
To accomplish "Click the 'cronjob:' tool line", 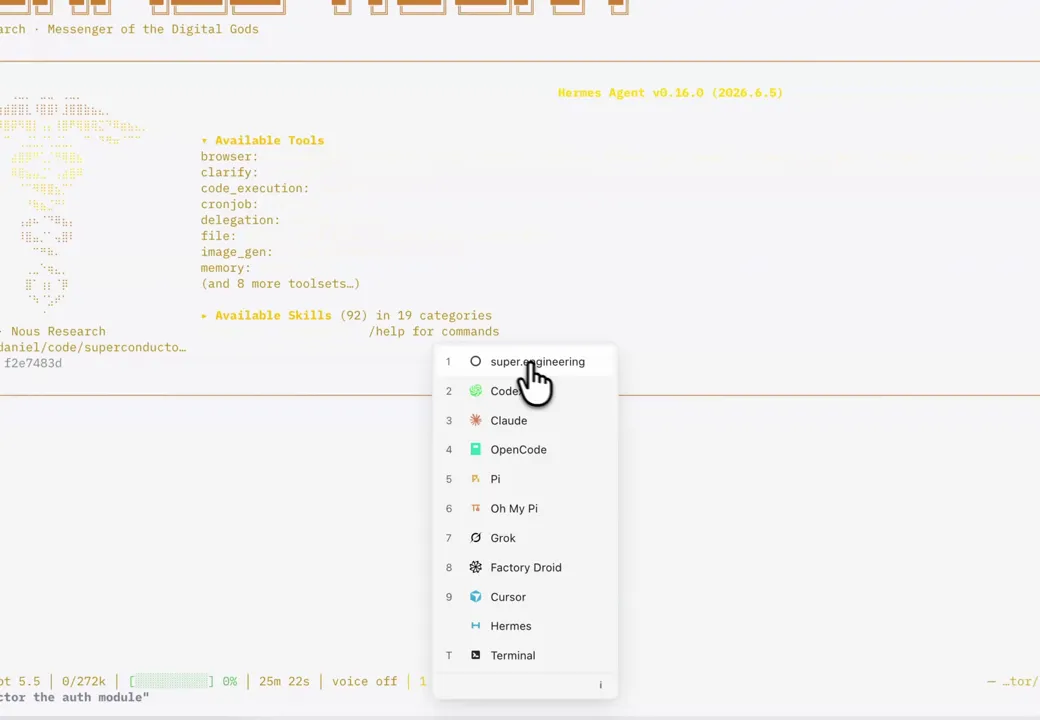I will (x=229, y=204).
